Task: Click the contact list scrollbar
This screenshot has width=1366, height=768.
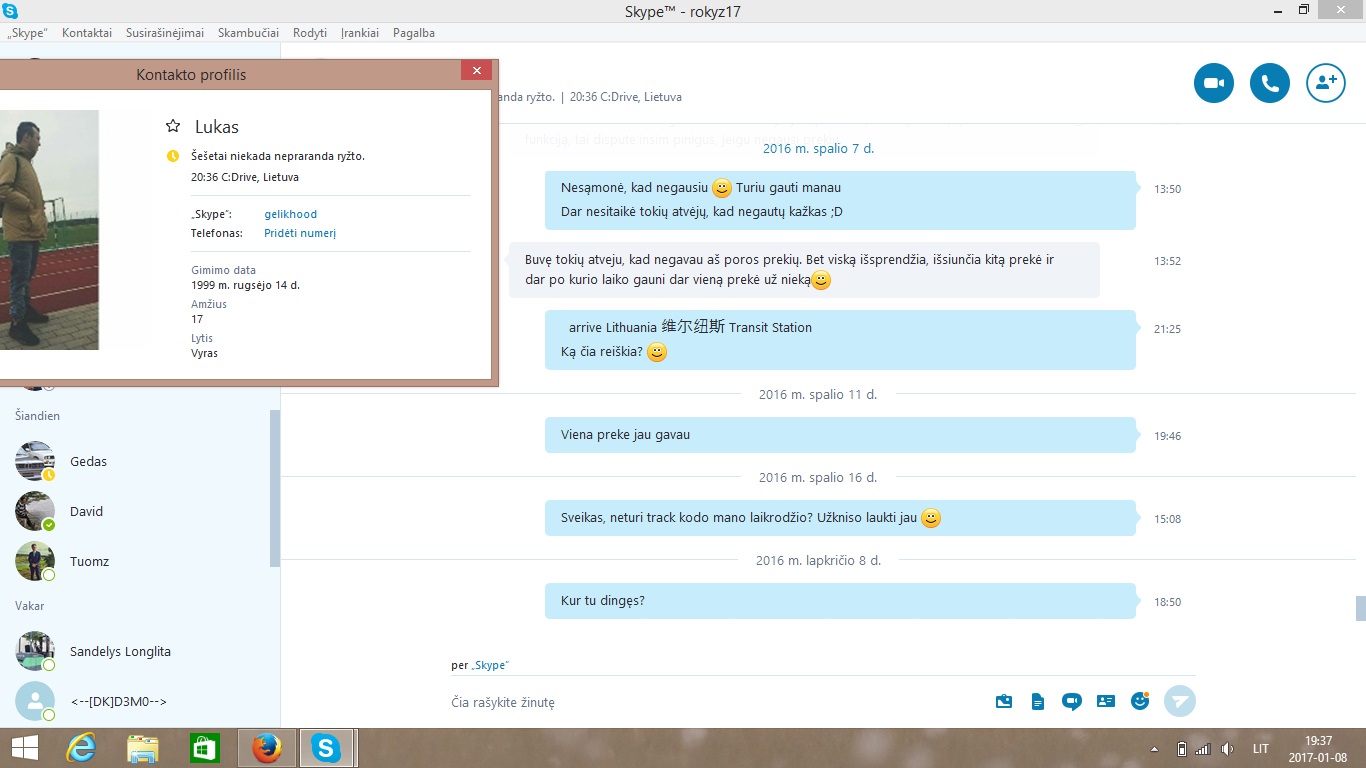Action: click(x=275, y=488)
